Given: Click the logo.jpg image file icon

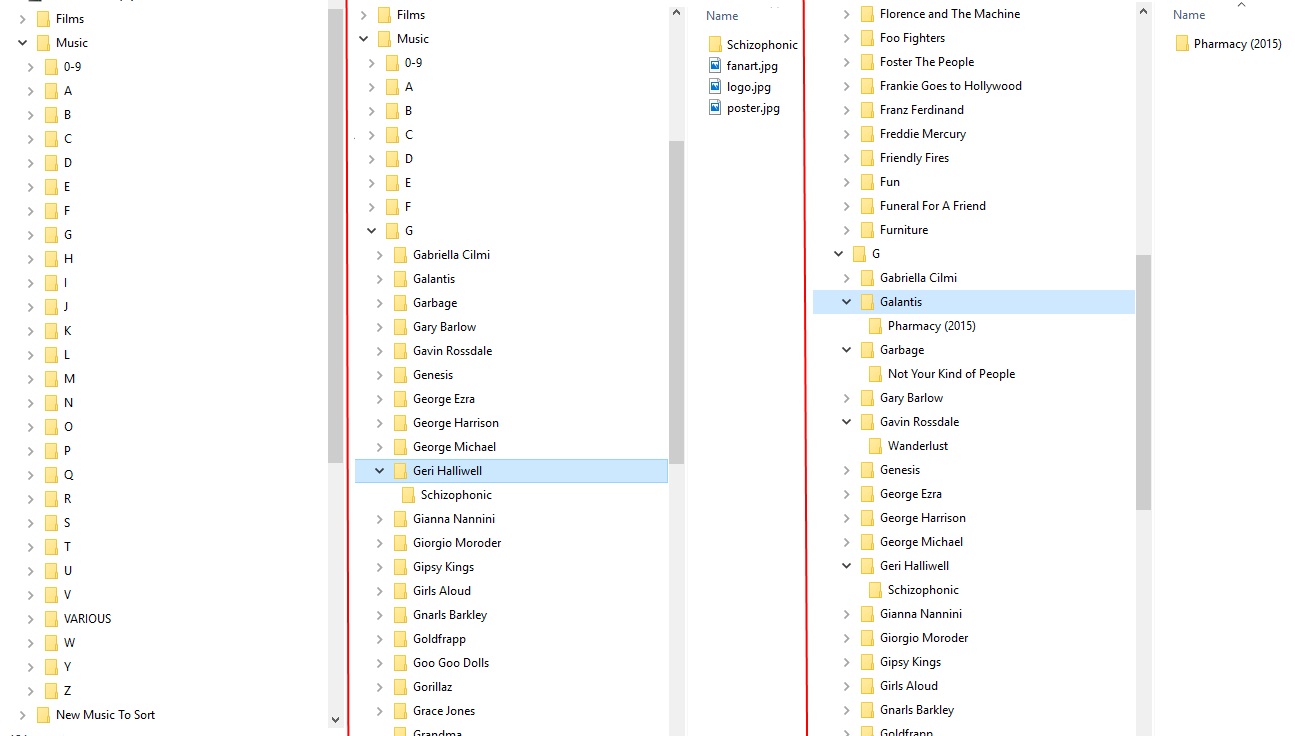Looking at the screenshot, I should tap(714, 87).
